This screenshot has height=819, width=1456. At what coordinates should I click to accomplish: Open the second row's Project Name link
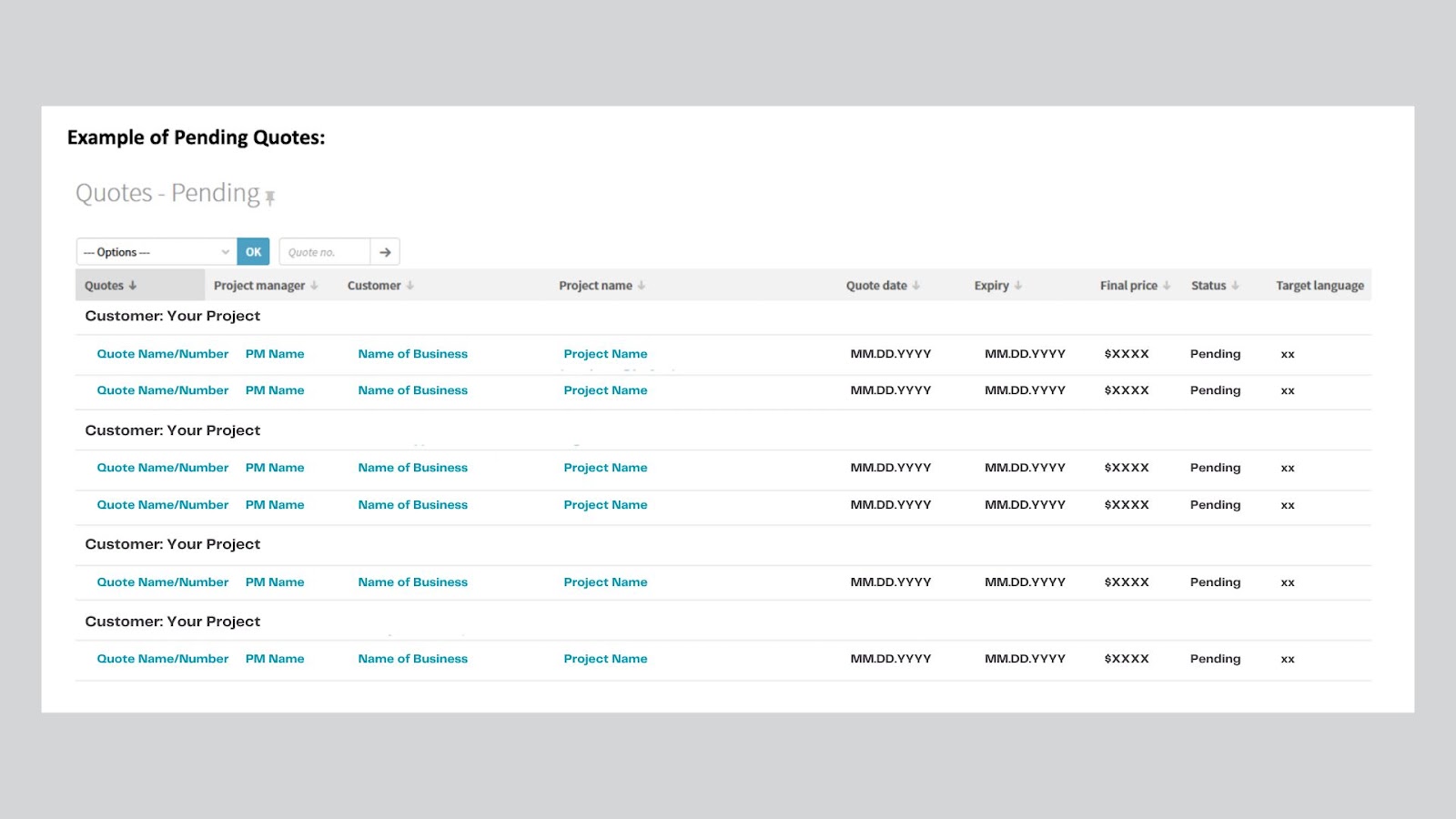[605, 390]
